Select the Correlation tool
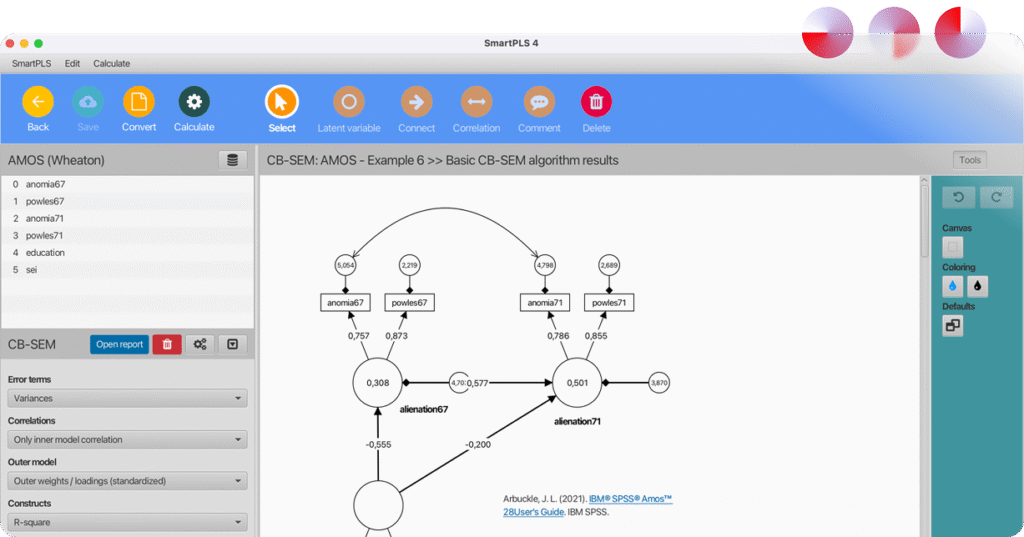1024x537 pixels. click(476, 102)
